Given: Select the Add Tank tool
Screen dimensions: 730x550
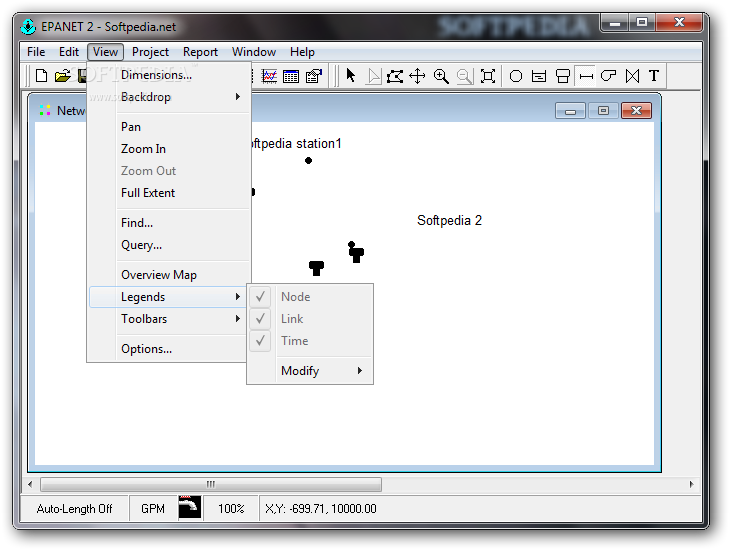Looking at the screenshot, I should point(563,76).
